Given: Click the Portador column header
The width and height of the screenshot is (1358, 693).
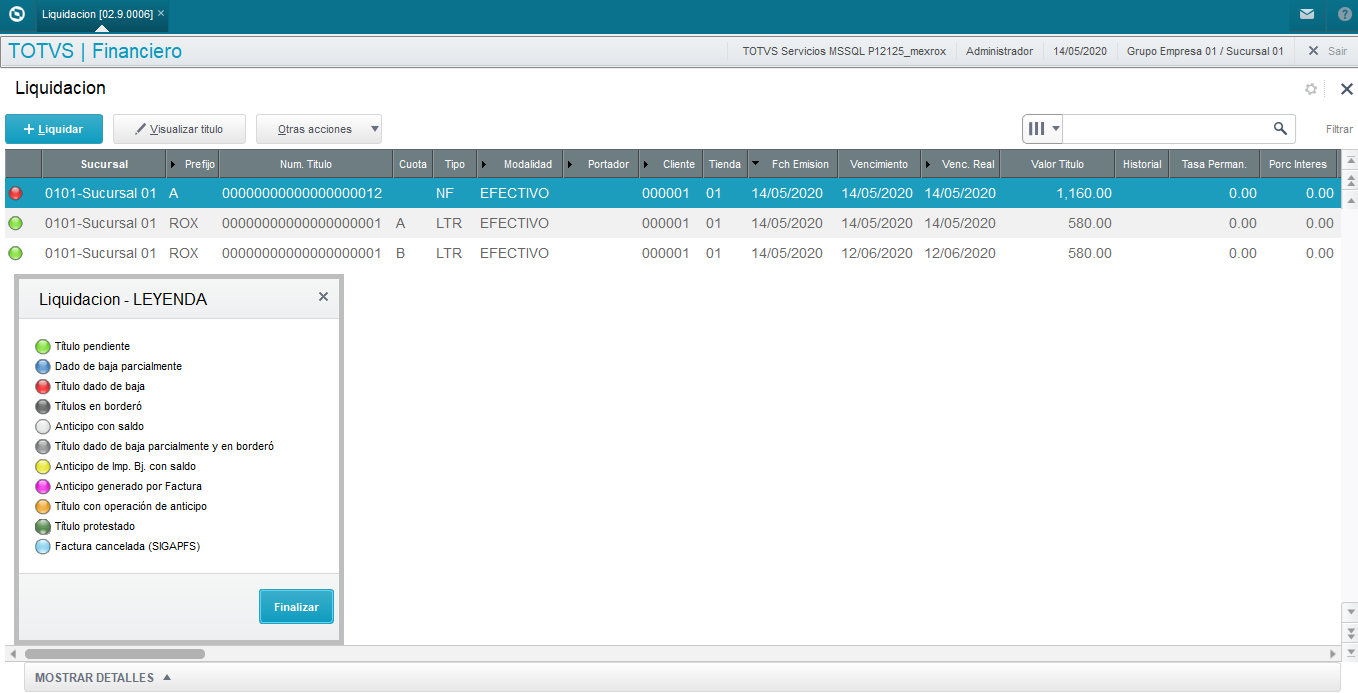Looking at the screenshot, I should [602, 164].
